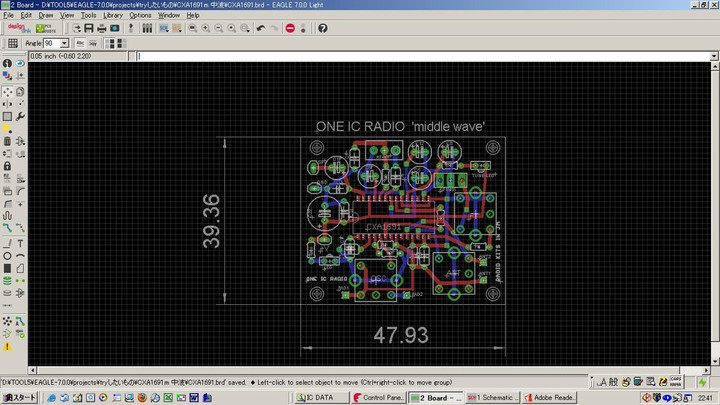Click the Save icon in the toolbar

[x=89, y=28]
